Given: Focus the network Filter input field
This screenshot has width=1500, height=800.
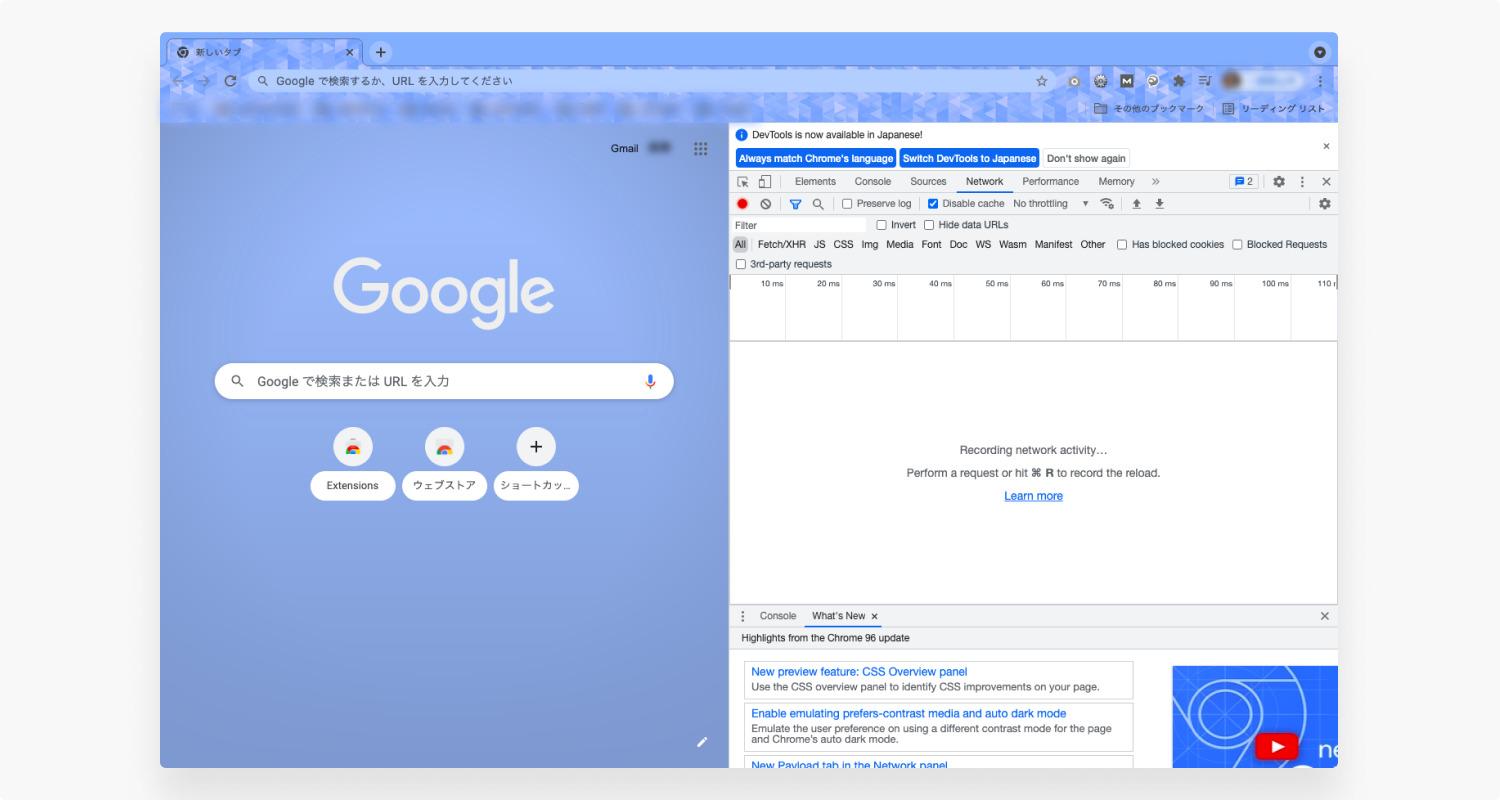Looking at the screenshot, I should point(800,225).
